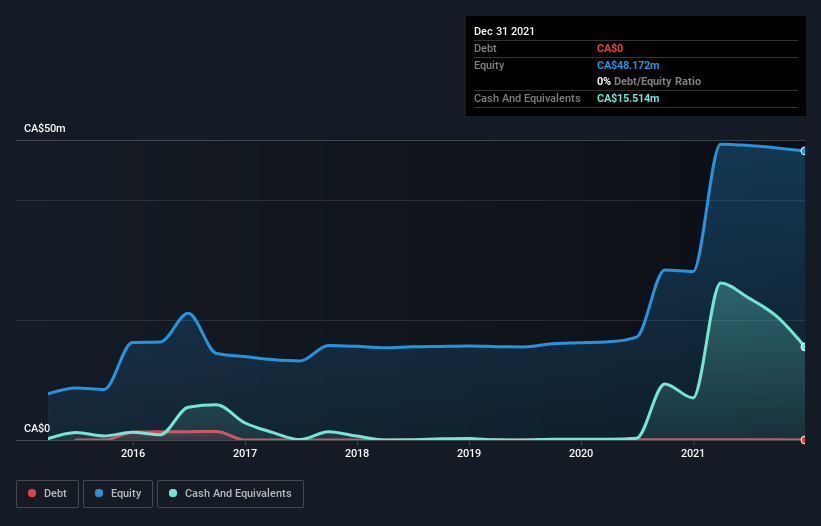Click the 2019 x-axis label
The width and height of the screenshot is (821, 526).
coord(469,453)
